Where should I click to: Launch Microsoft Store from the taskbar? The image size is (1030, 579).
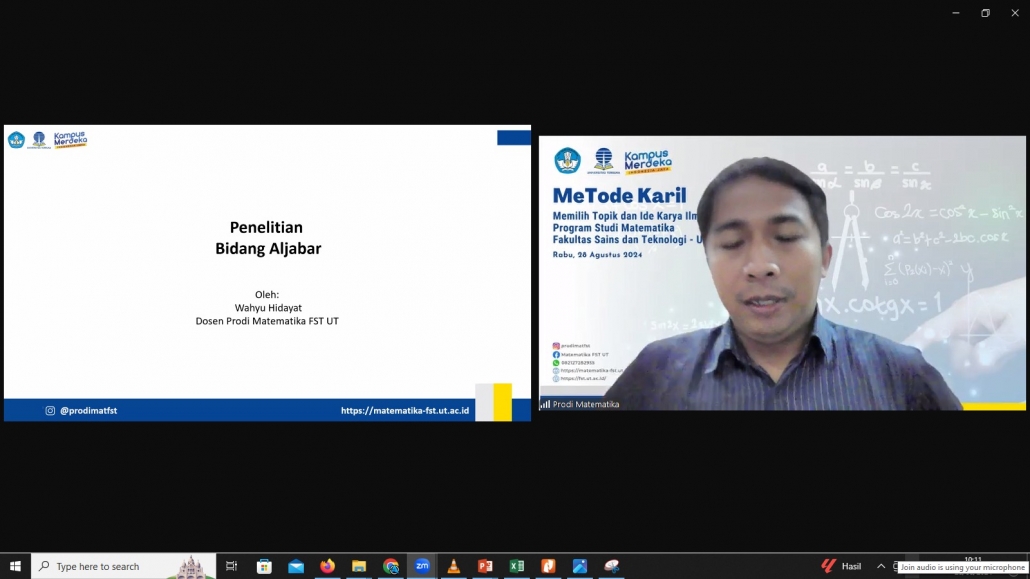pyautogui.click(x=264, y=566)
